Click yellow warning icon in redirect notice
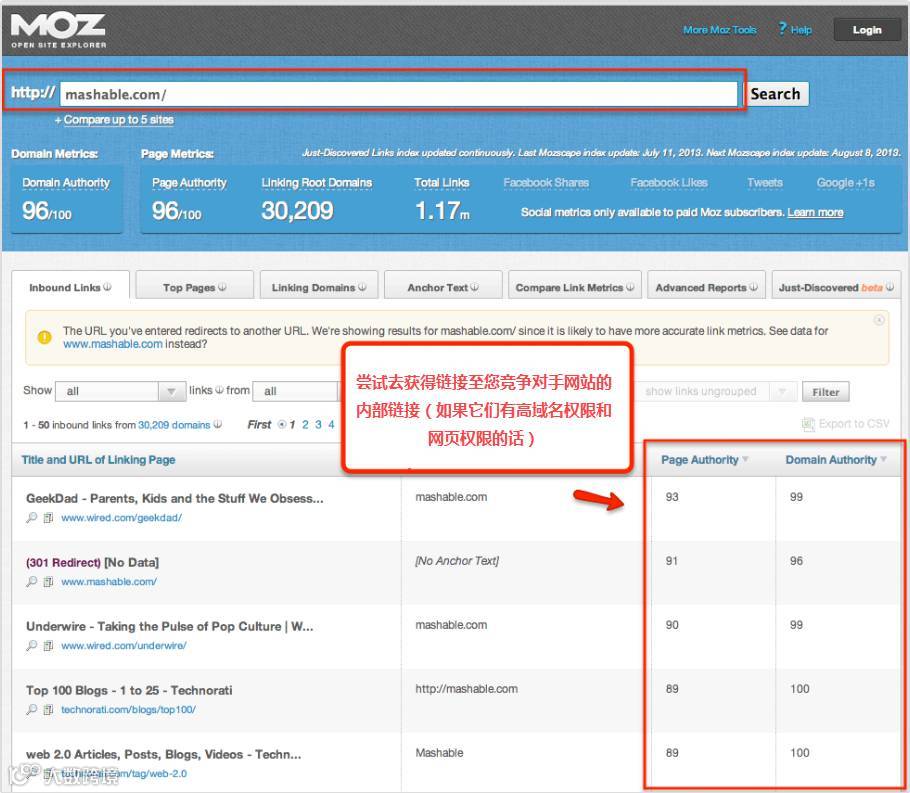 [44, 337]
